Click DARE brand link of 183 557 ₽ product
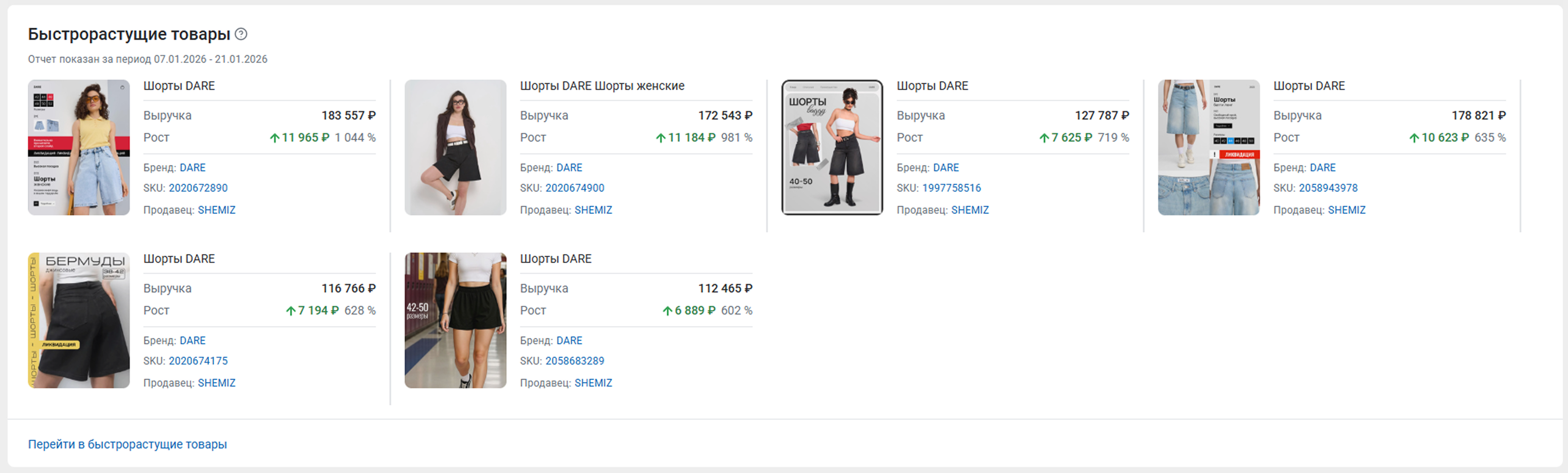The width and height of the screenshot is (1568, 473). click(192, 167)
